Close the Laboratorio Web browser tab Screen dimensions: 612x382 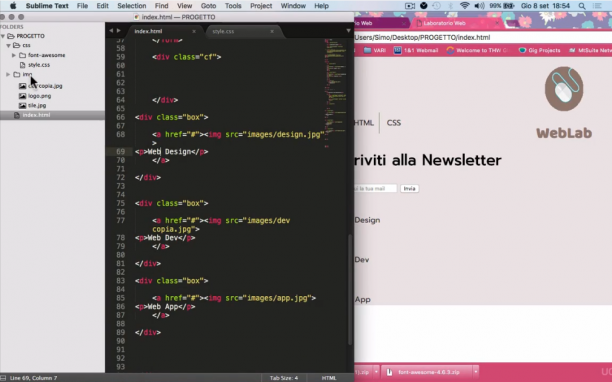pos(497,23)
